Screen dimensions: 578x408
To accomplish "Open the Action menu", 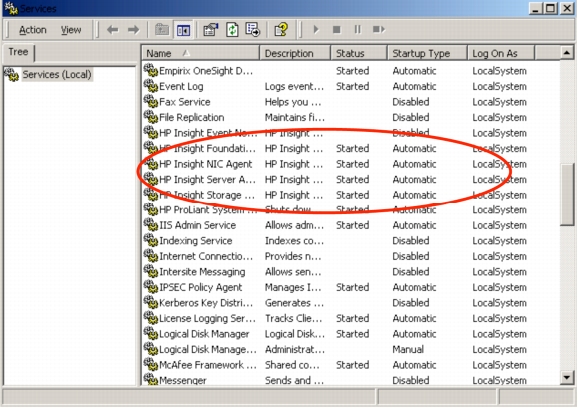I will (32, 29).
